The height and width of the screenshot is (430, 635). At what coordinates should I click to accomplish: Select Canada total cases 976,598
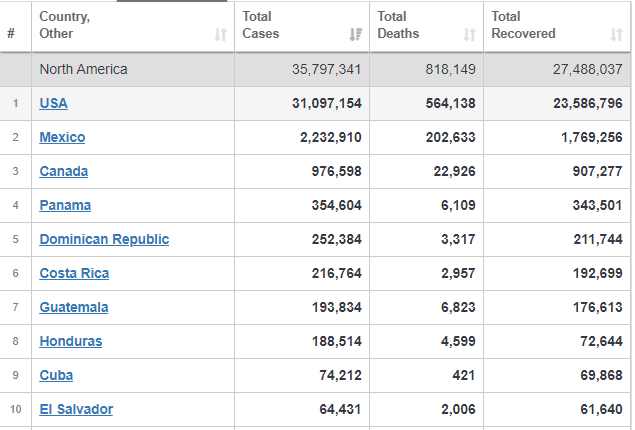[337, 171]
